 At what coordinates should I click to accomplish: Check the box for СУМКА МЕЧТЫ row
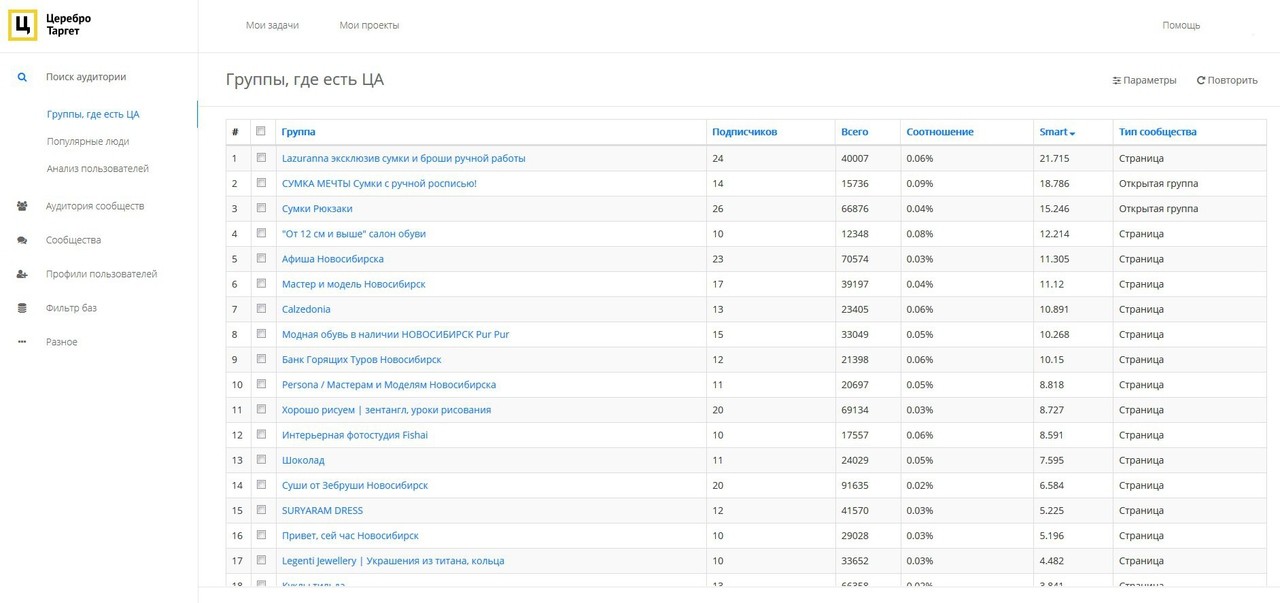261,183
